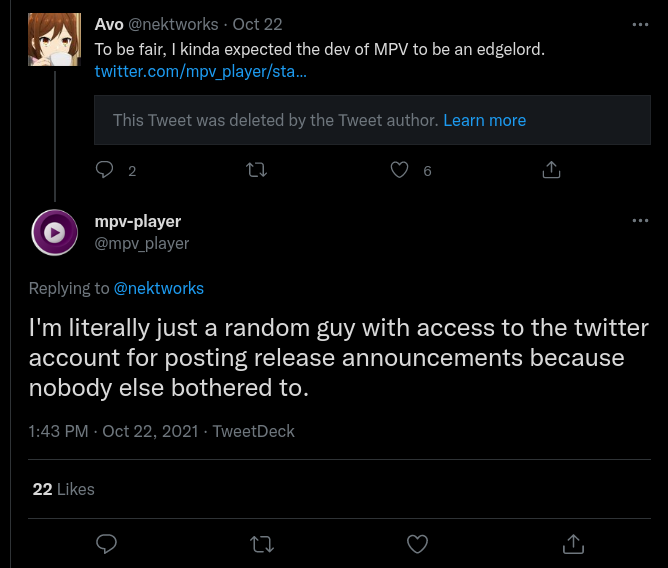This screenshot has height=568, width=668.
Task: Open the twitter.com/mpv_player status link
Action: click(200, 72)
